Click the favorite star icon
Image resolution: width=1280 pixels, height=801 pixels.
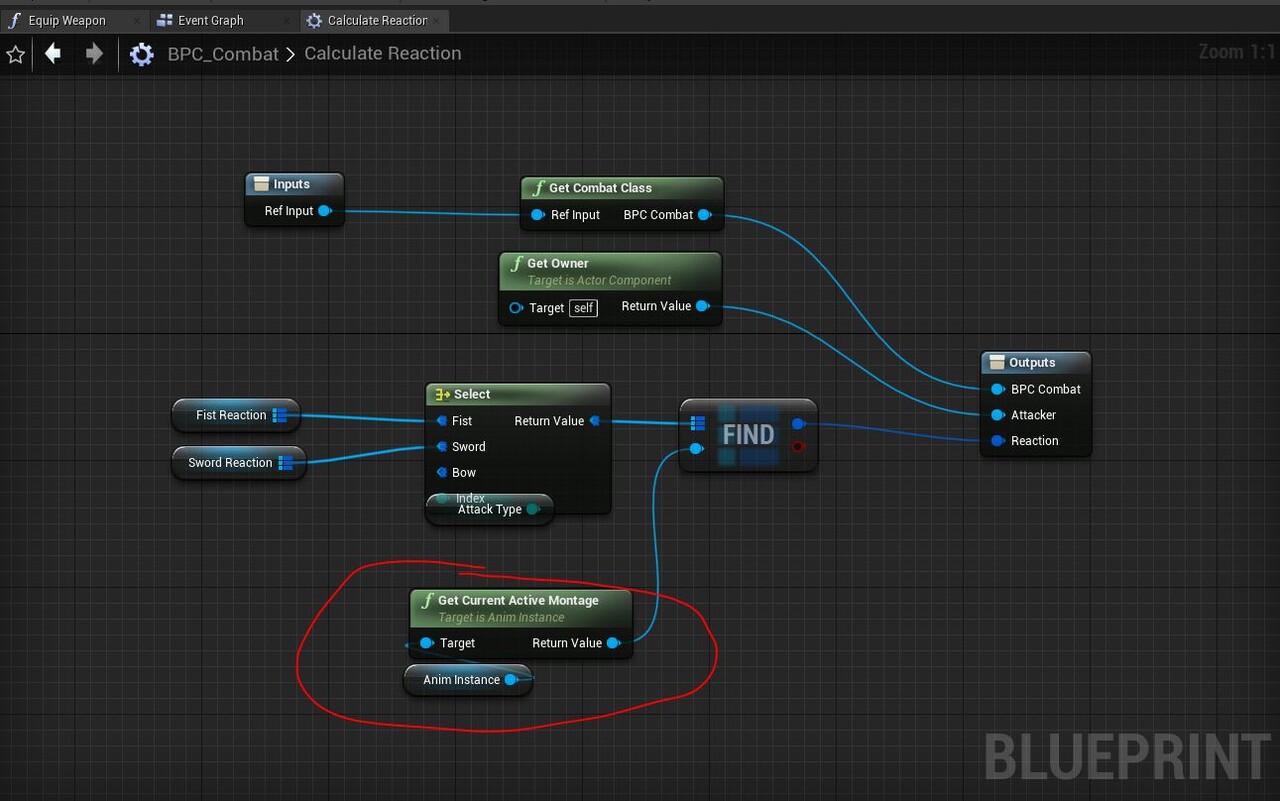[16, 54]
